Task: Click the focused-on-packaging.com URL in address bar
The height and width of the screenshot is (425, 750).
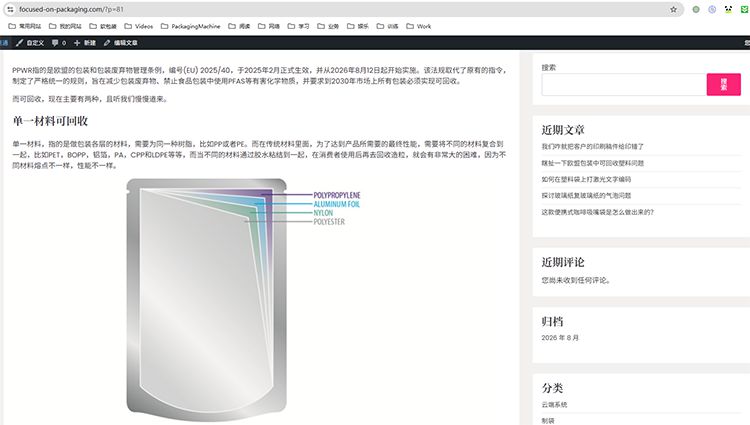Action: (71, 9)
